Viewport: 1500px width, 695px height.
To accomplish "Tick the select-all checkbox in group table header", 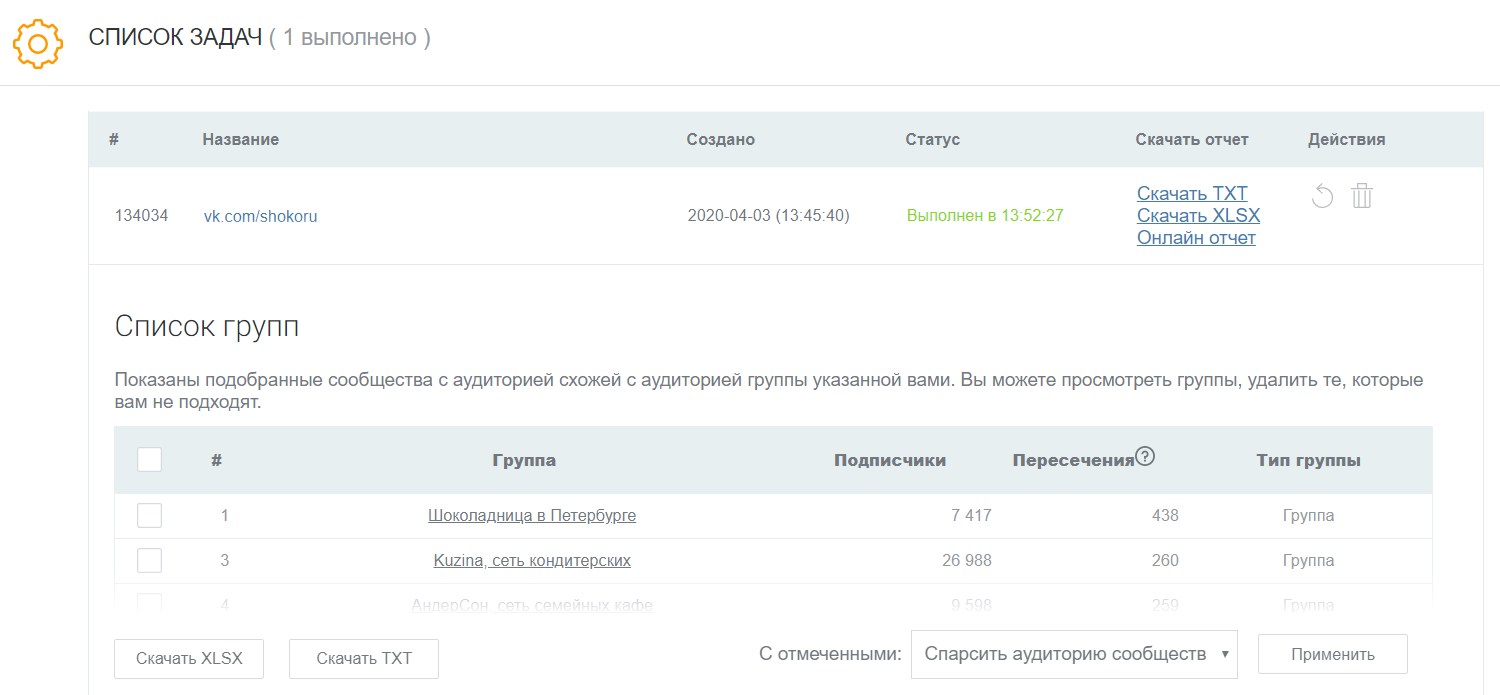I will [x=149, y=459].
